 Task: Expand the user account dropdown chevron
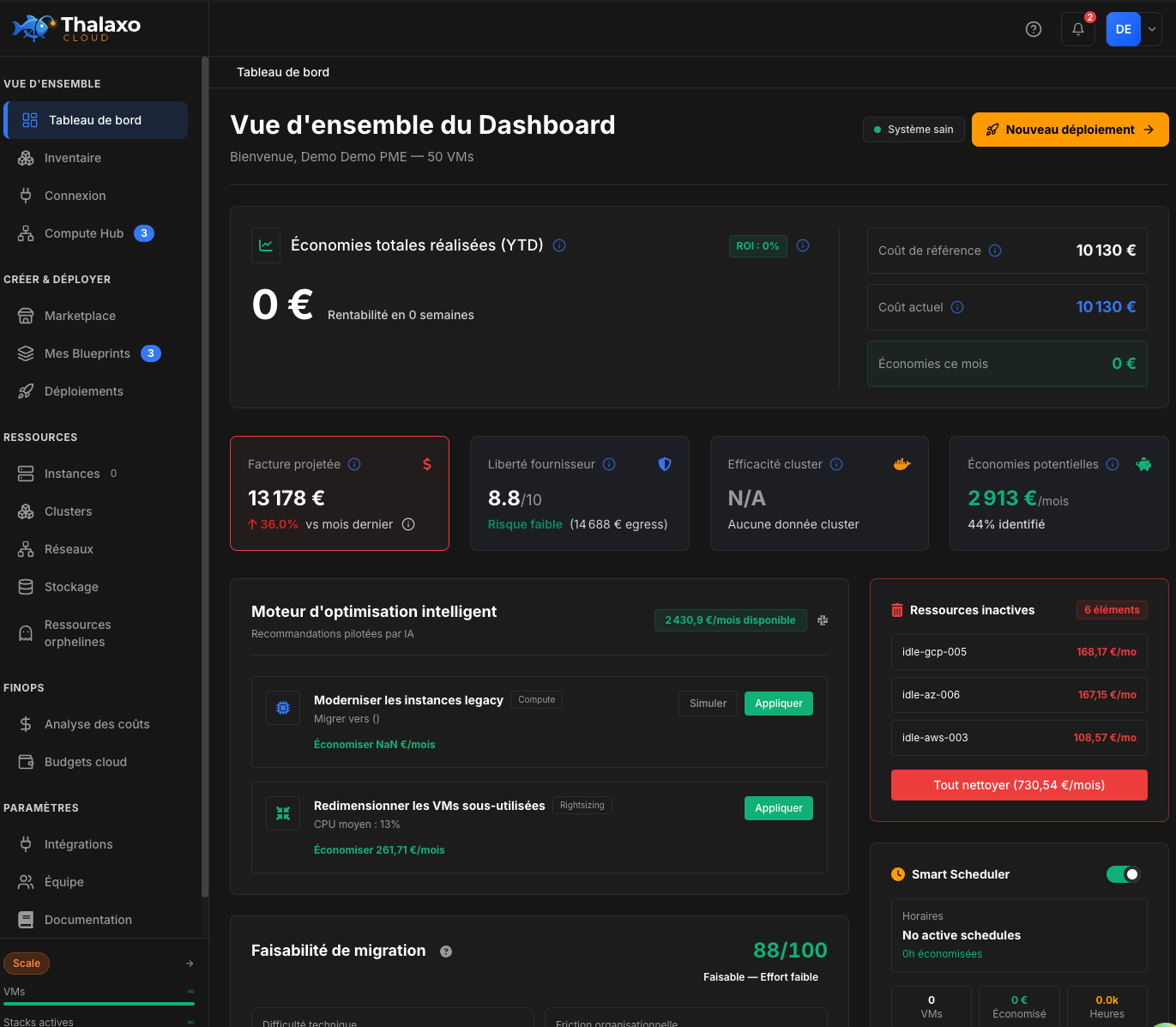tap(1152, 29)
